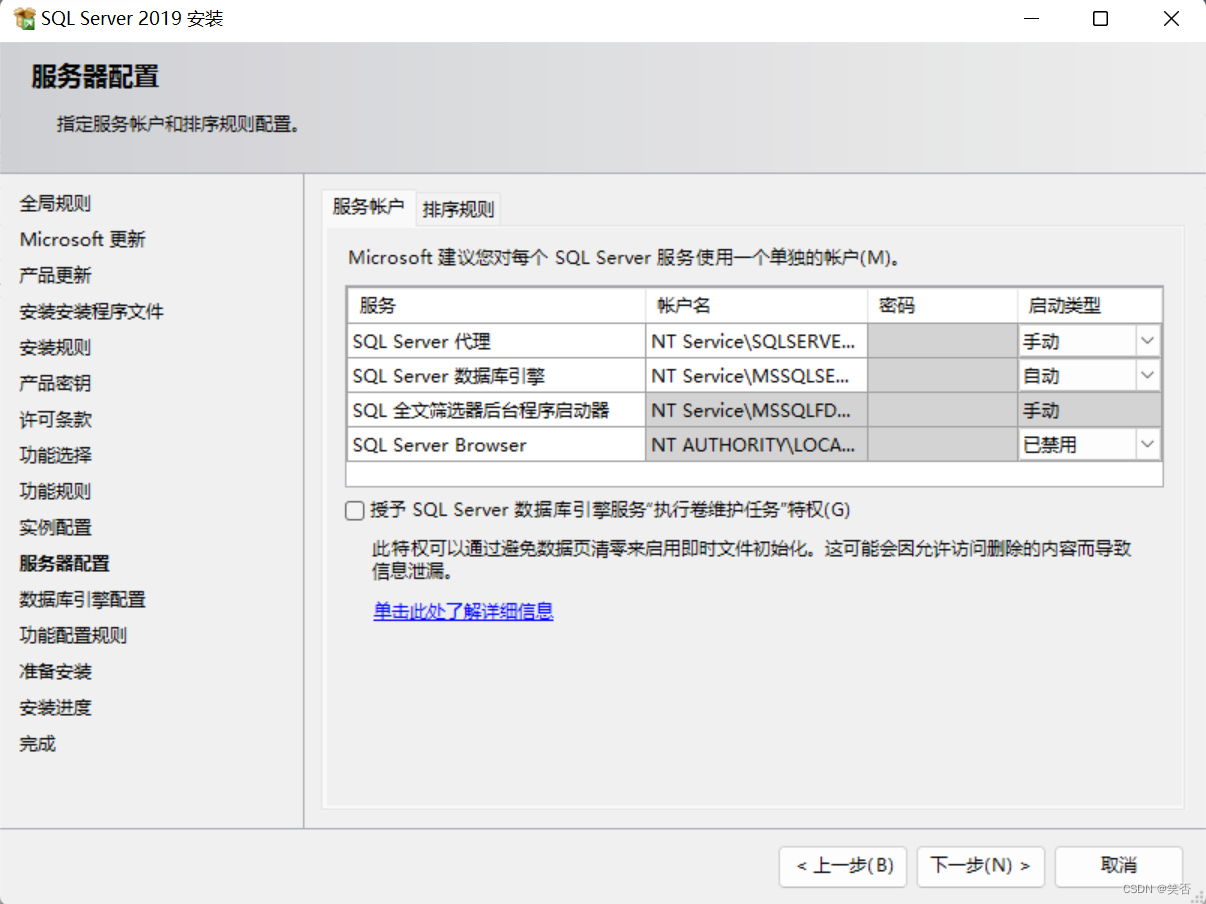This screenshot has height=904, width=1206.
Task: Select 功能规则 step in the sidebar
Action: pyautogui.click(x=55, y=492)
